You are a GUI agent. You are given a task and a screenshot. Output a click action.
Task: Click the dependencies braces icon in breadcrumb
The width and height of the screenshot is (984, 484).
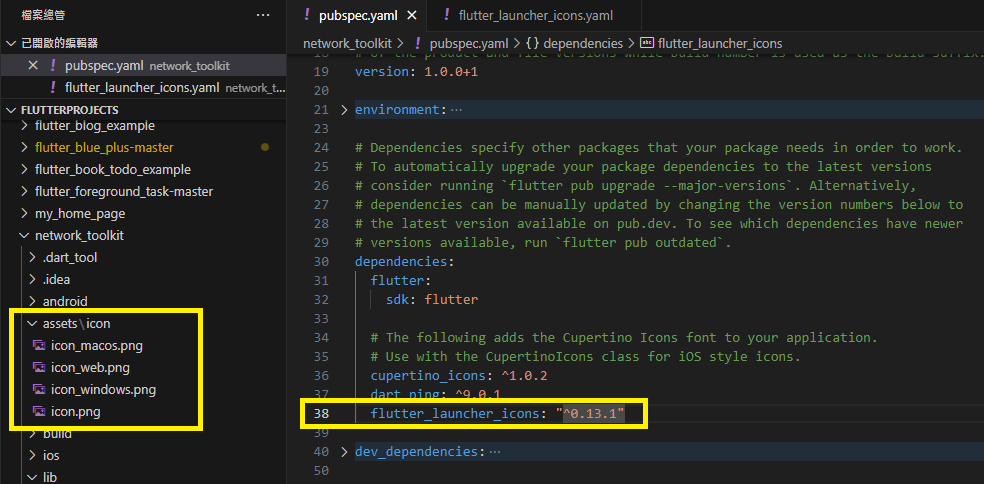point(532,43)
